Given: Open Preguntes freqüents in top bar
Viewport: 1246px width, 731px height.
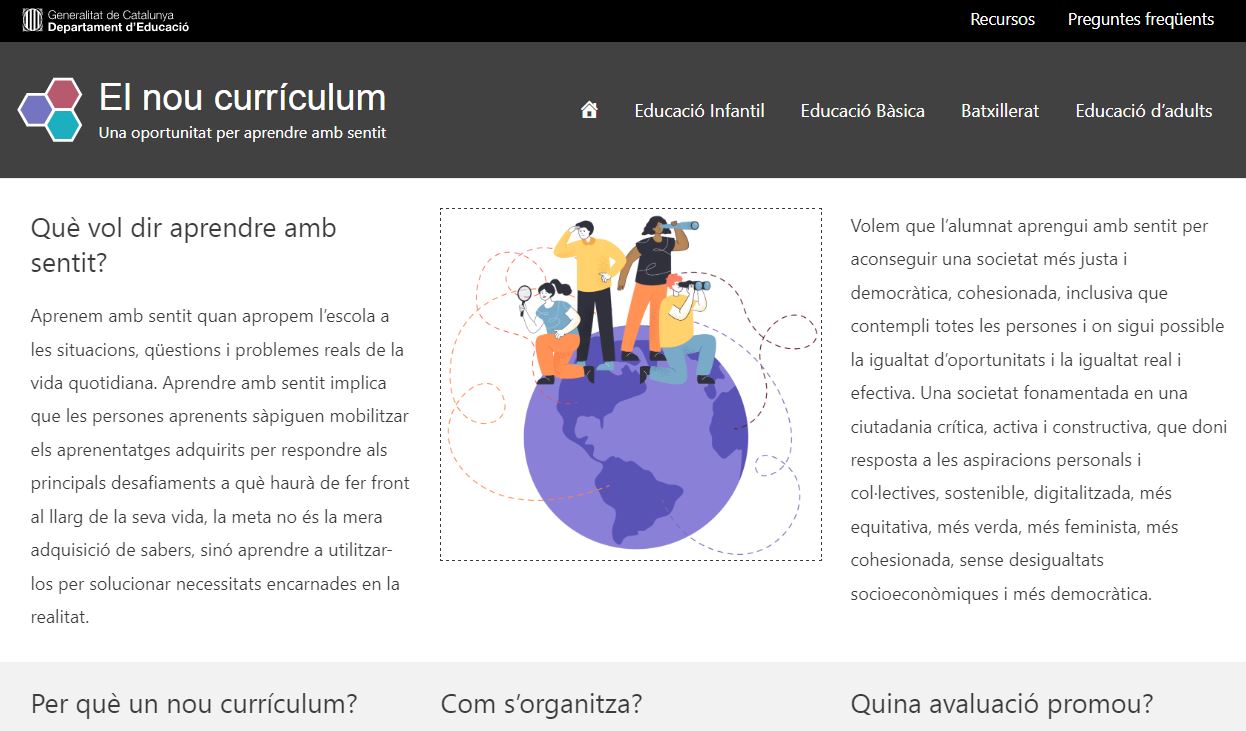Looking at the screenshot, I should (1140, 19).
